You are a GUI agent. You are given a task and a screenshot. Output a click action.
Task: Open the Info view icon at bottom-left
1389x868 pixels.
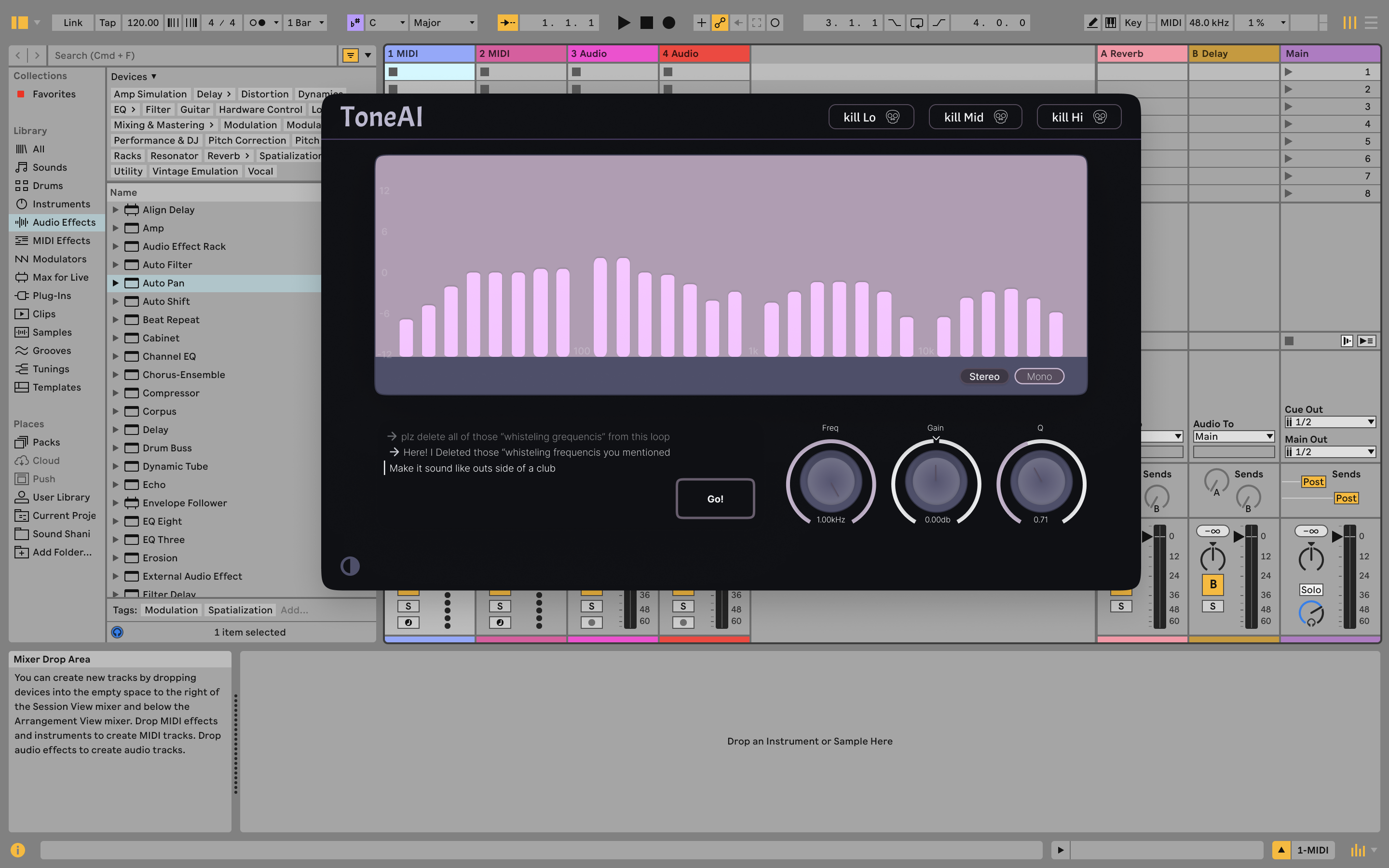[18, 850]
